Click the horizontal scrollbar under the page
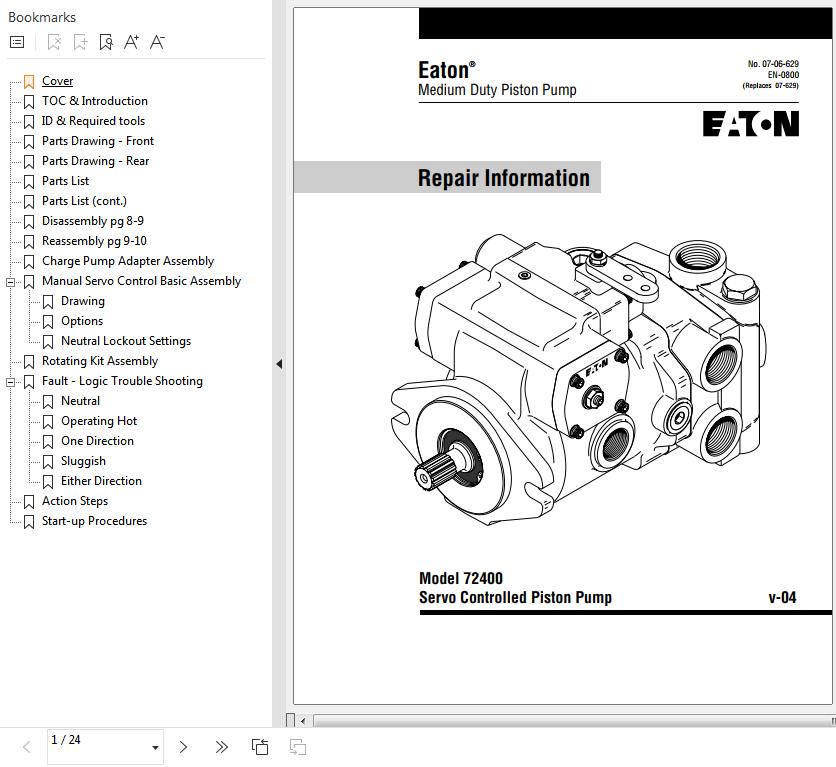 click(x=574, y=721)
